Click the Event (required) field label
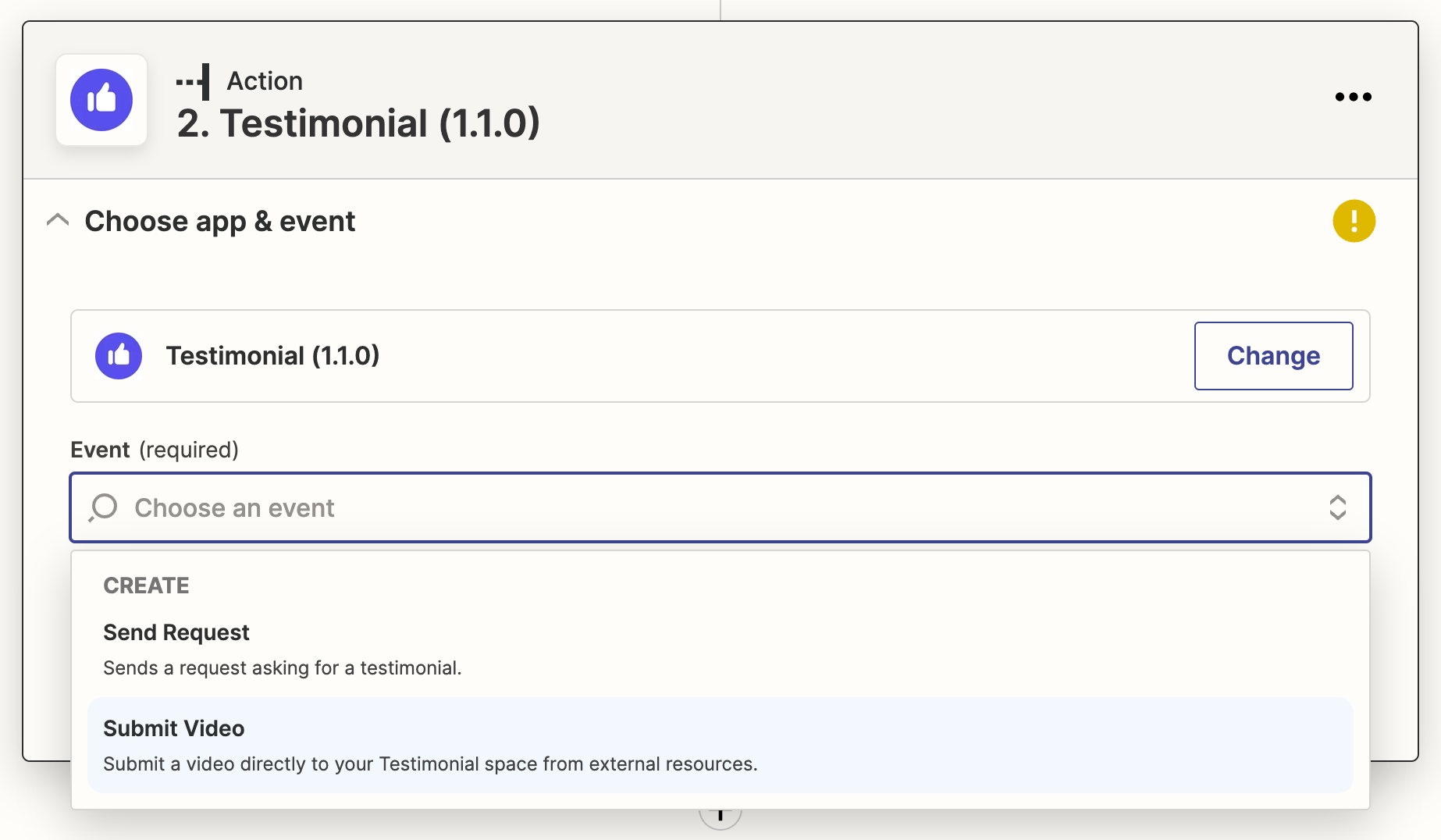Image resolution: width=1441 pixels, height=840 pixels. pyautogui.click(x=155, y=450)
